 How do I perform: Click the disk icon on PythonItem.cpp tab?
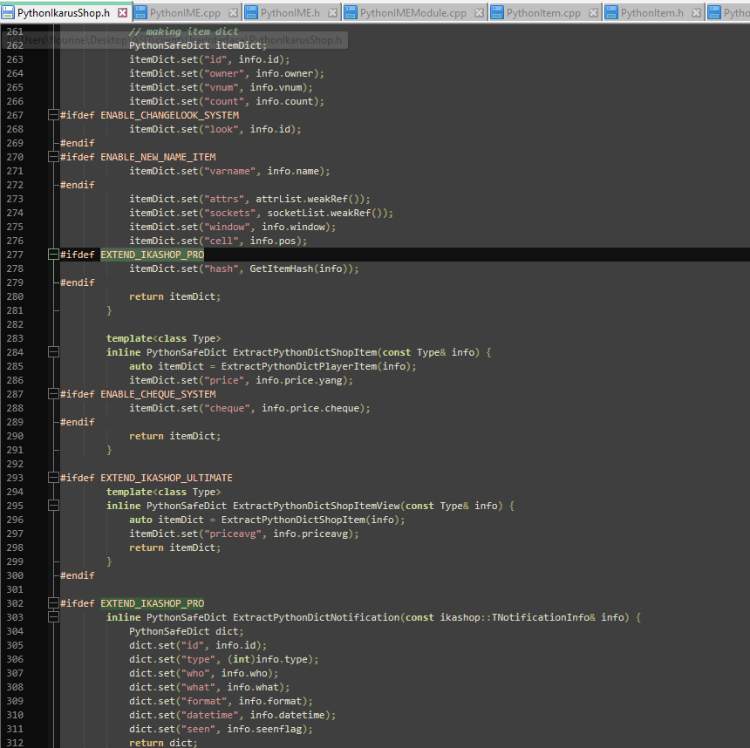click(x=497, y=13)
